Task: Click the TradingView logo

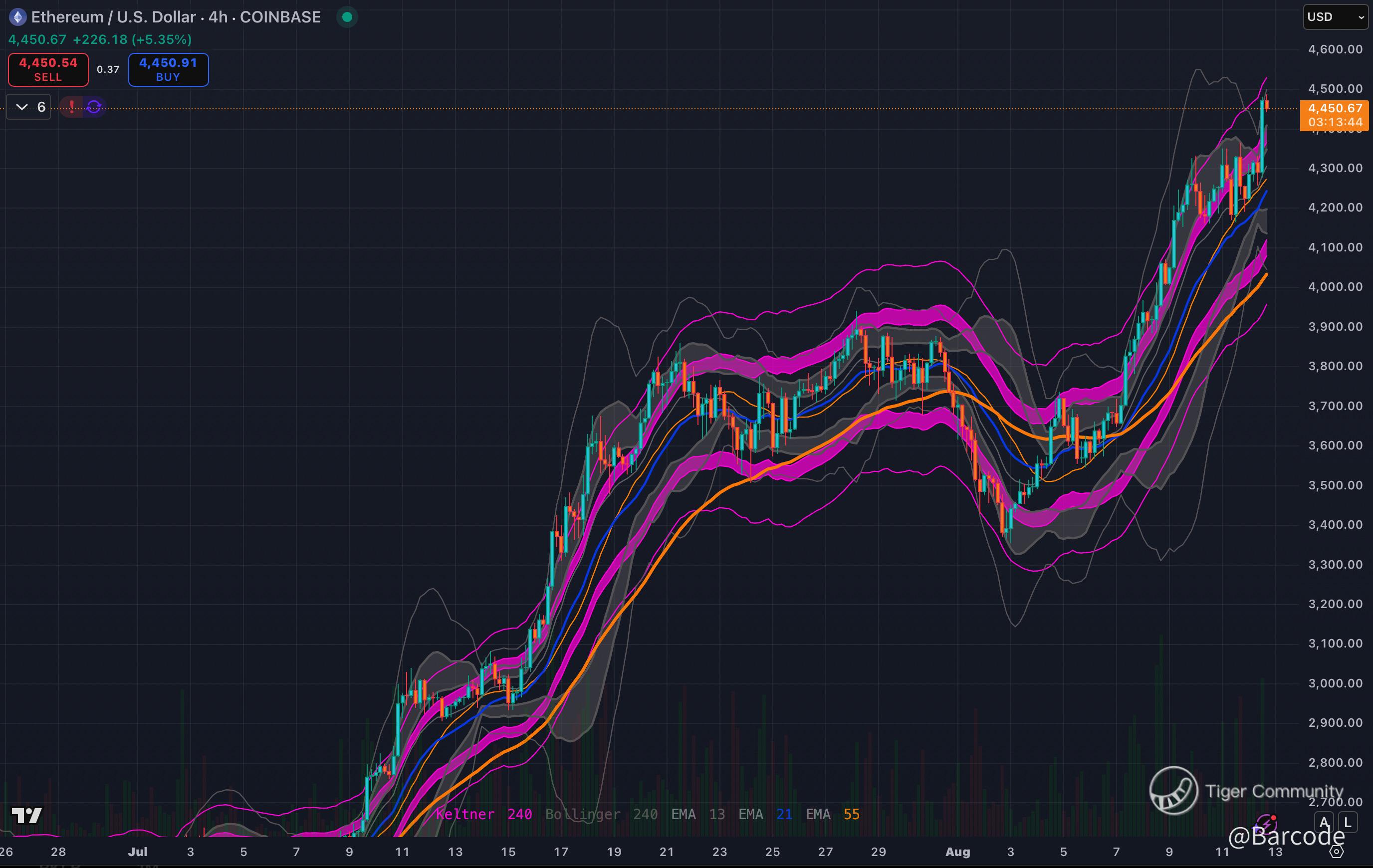Action: [27, 816]
